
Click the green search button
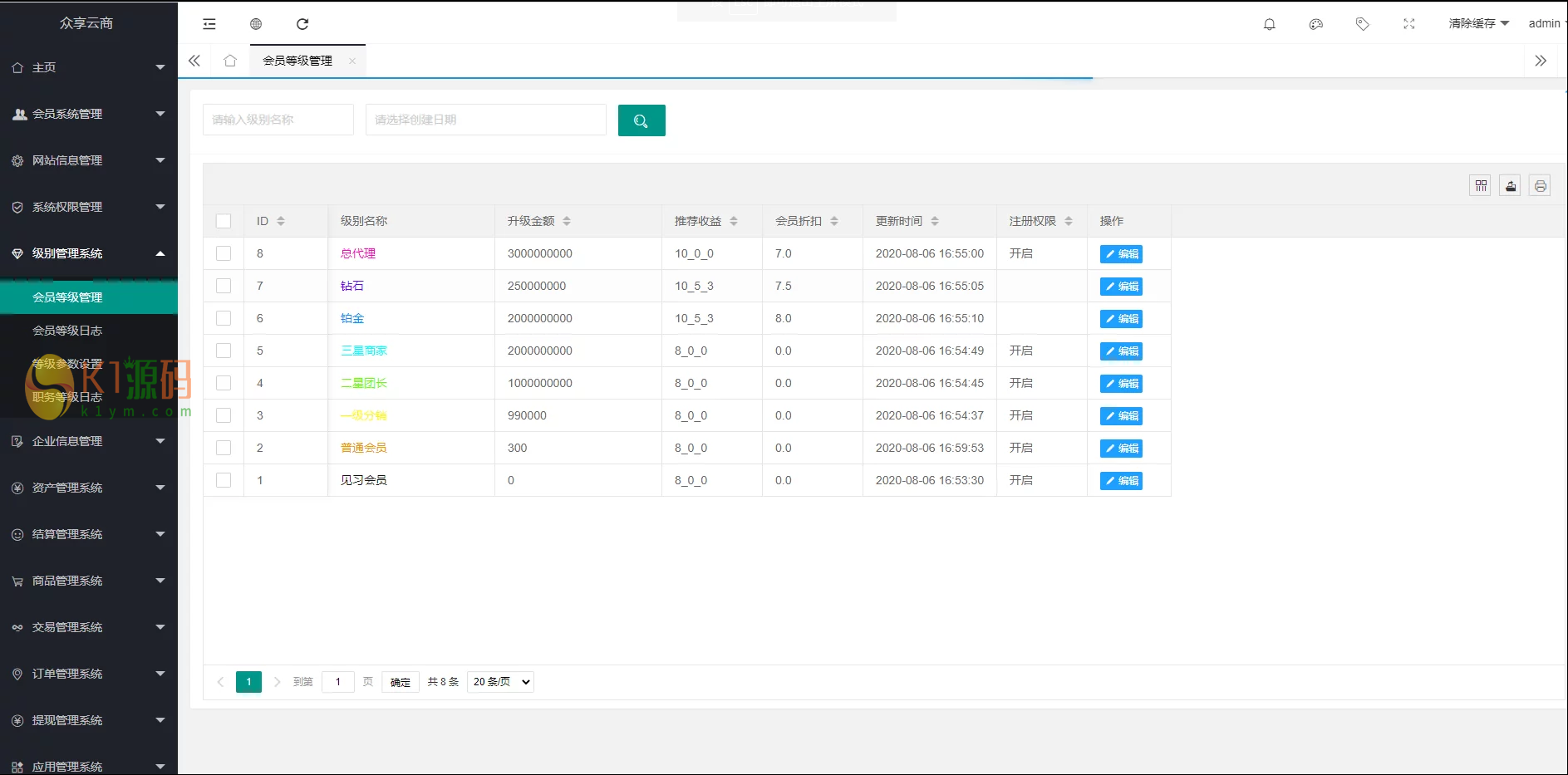pyautogui.click(x=641, y=120)
